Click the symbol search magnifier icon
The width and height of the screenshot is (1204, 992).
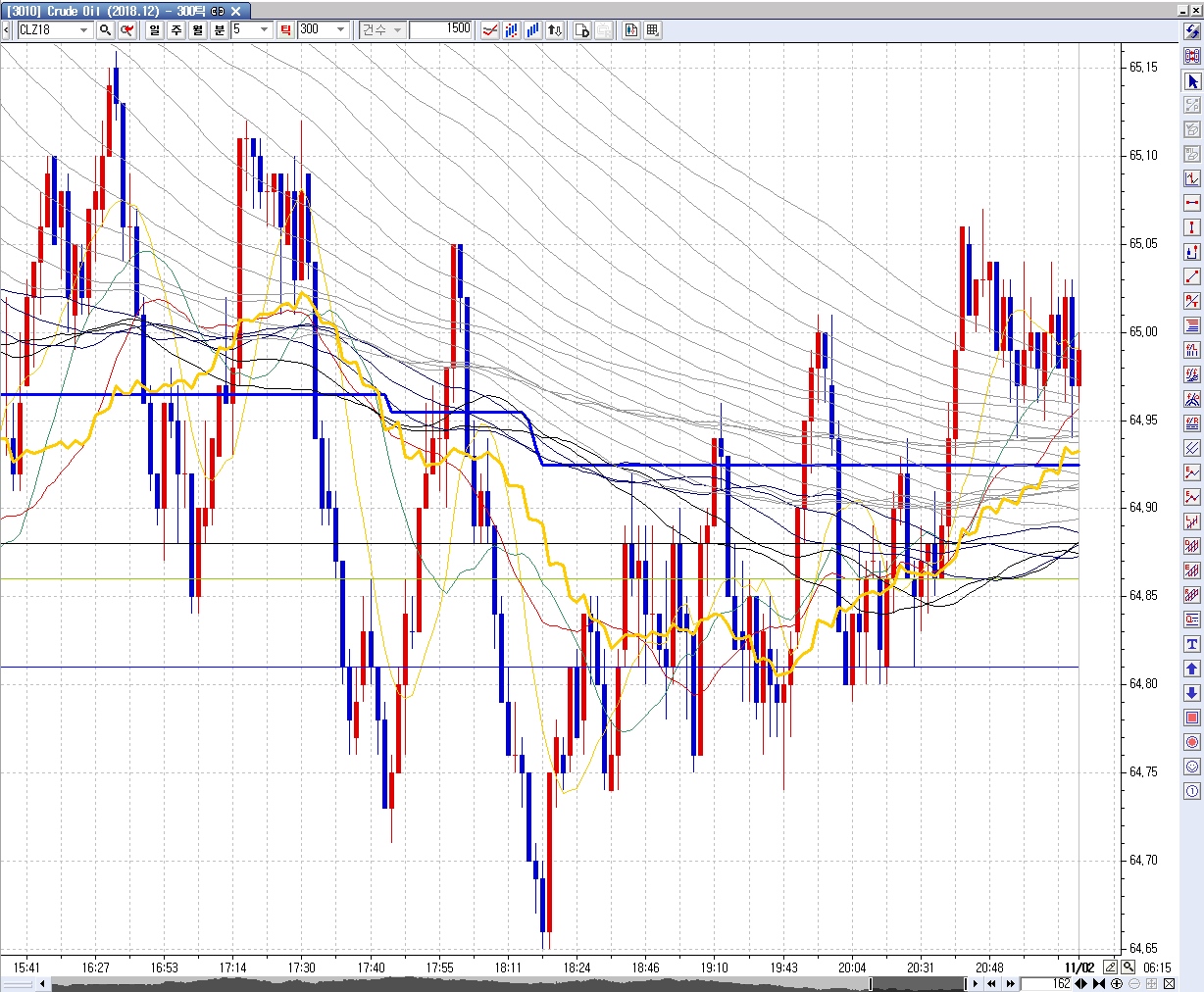[105, 29]
